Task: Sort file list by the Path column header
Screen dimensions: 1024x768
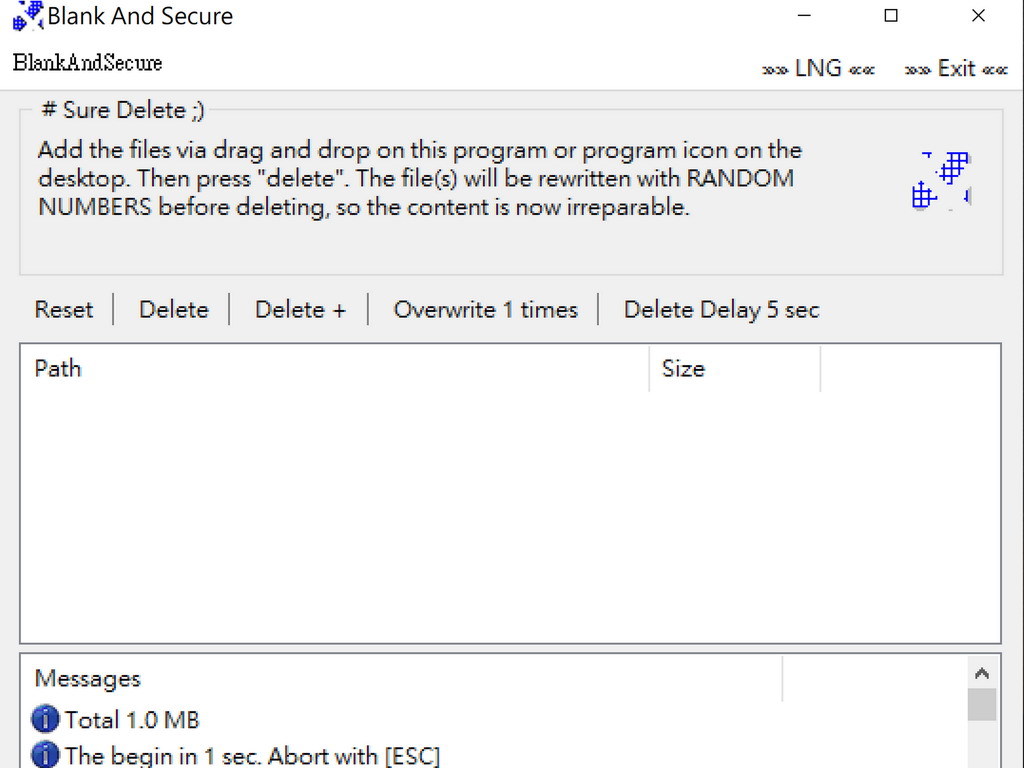Action: tap(335, 369)
